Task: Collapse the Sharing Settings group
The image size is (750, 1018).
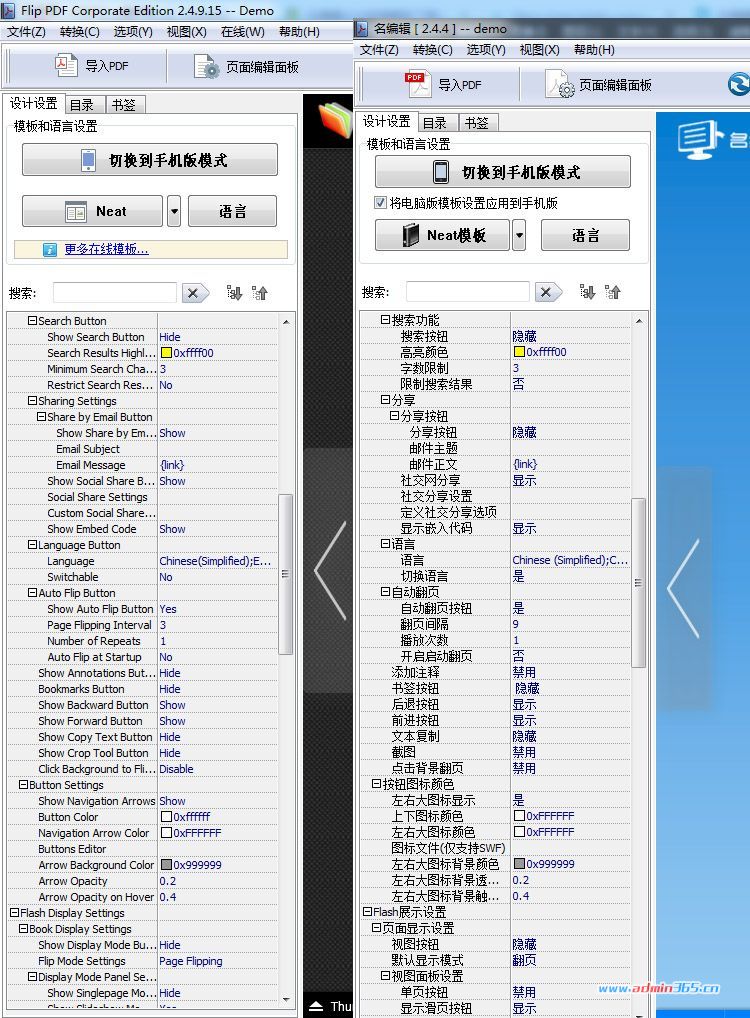Action: point(32,401)
